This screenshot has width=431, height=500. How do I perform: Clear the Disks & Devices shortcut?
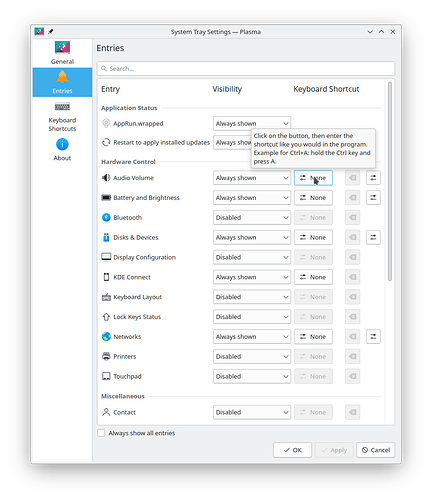(x=352, y=237)
